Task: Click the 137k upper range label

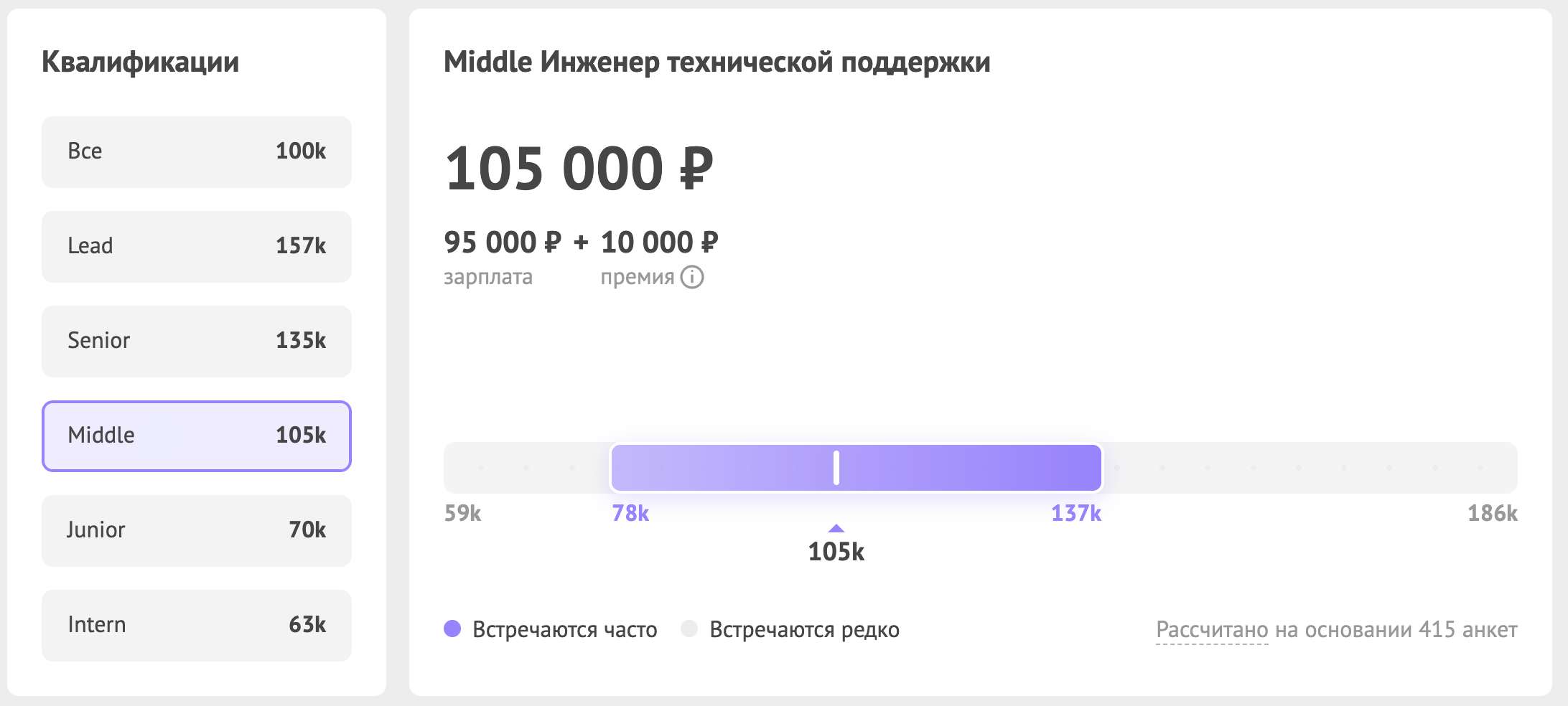Action: click(1075, 513)
